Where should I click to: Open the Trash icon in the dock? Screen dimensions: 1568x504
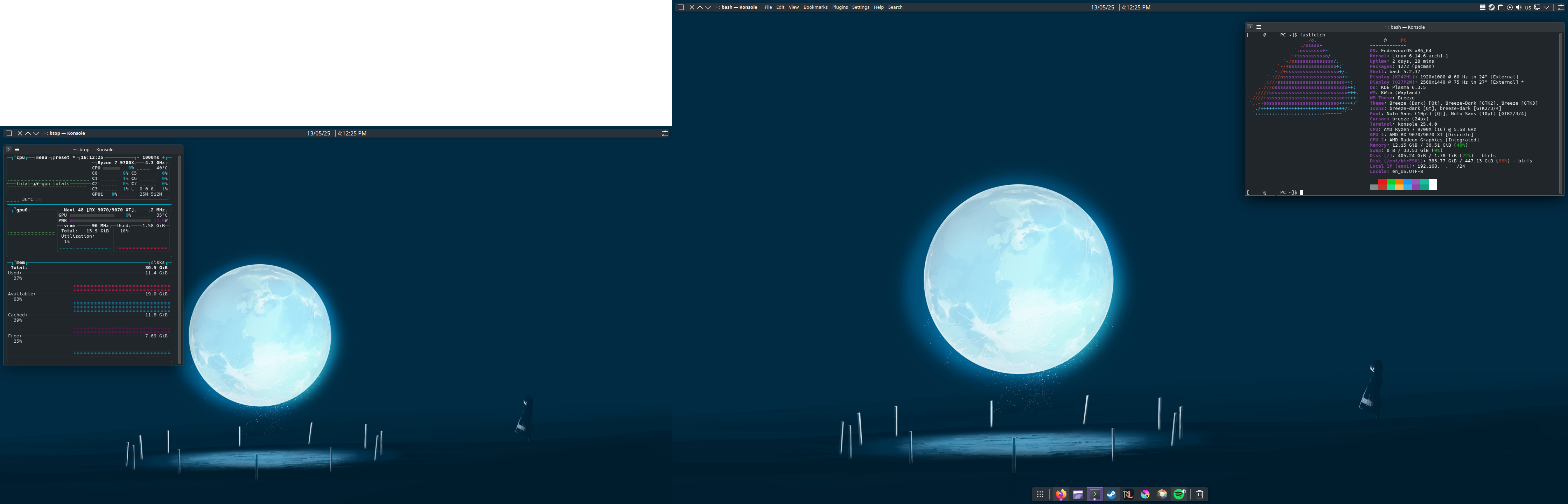coord(1200,494)
